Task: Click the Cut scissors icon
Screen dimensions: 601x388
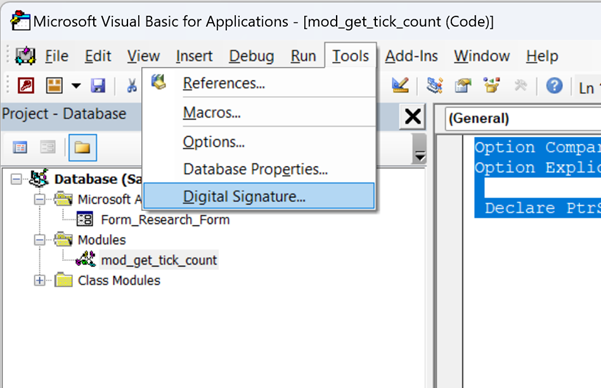Action: [x=131, y=85]
